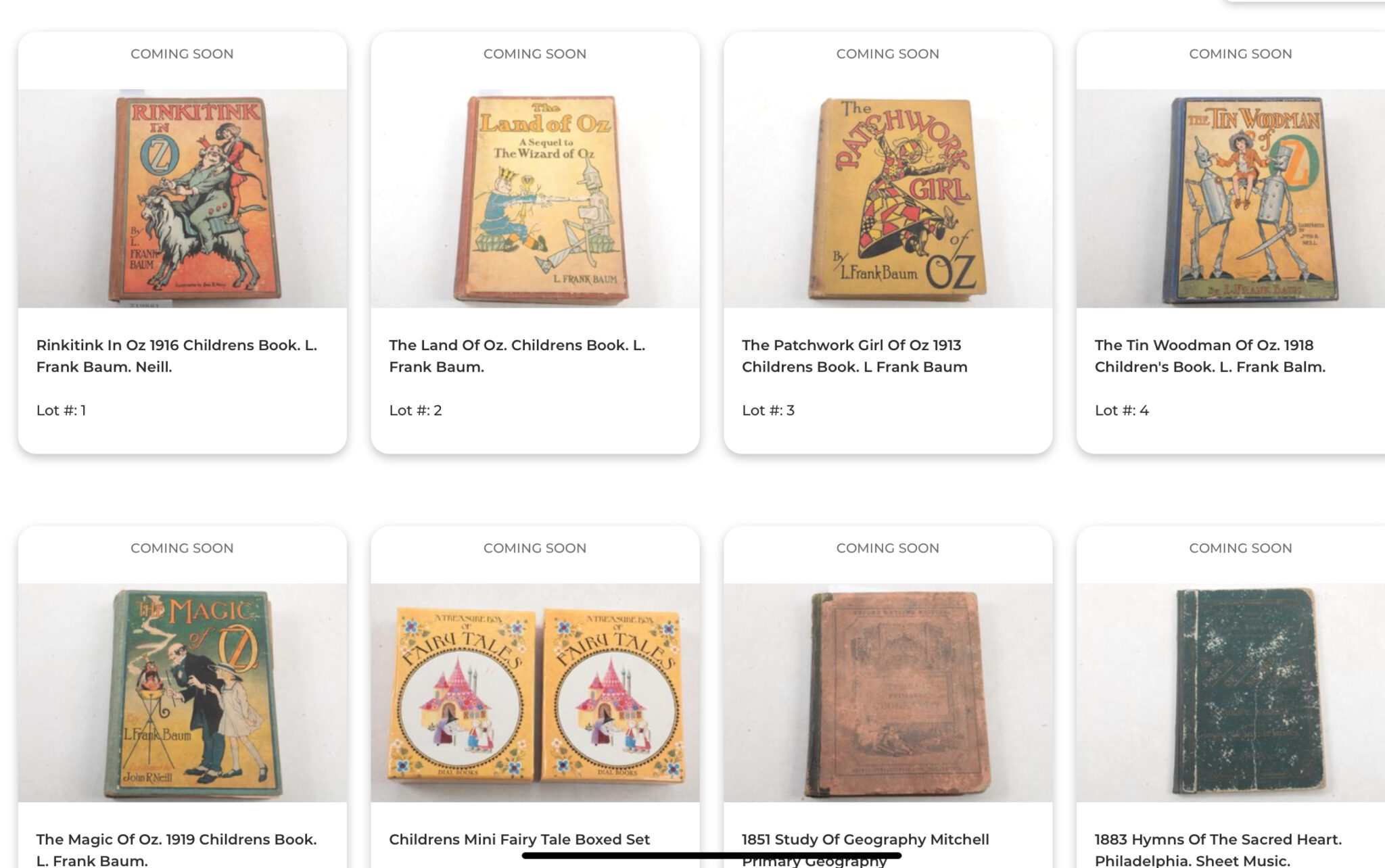Open the green Hymns book image
The height and width of the screenshot is (868, 1385).
tap(1231, 693)
